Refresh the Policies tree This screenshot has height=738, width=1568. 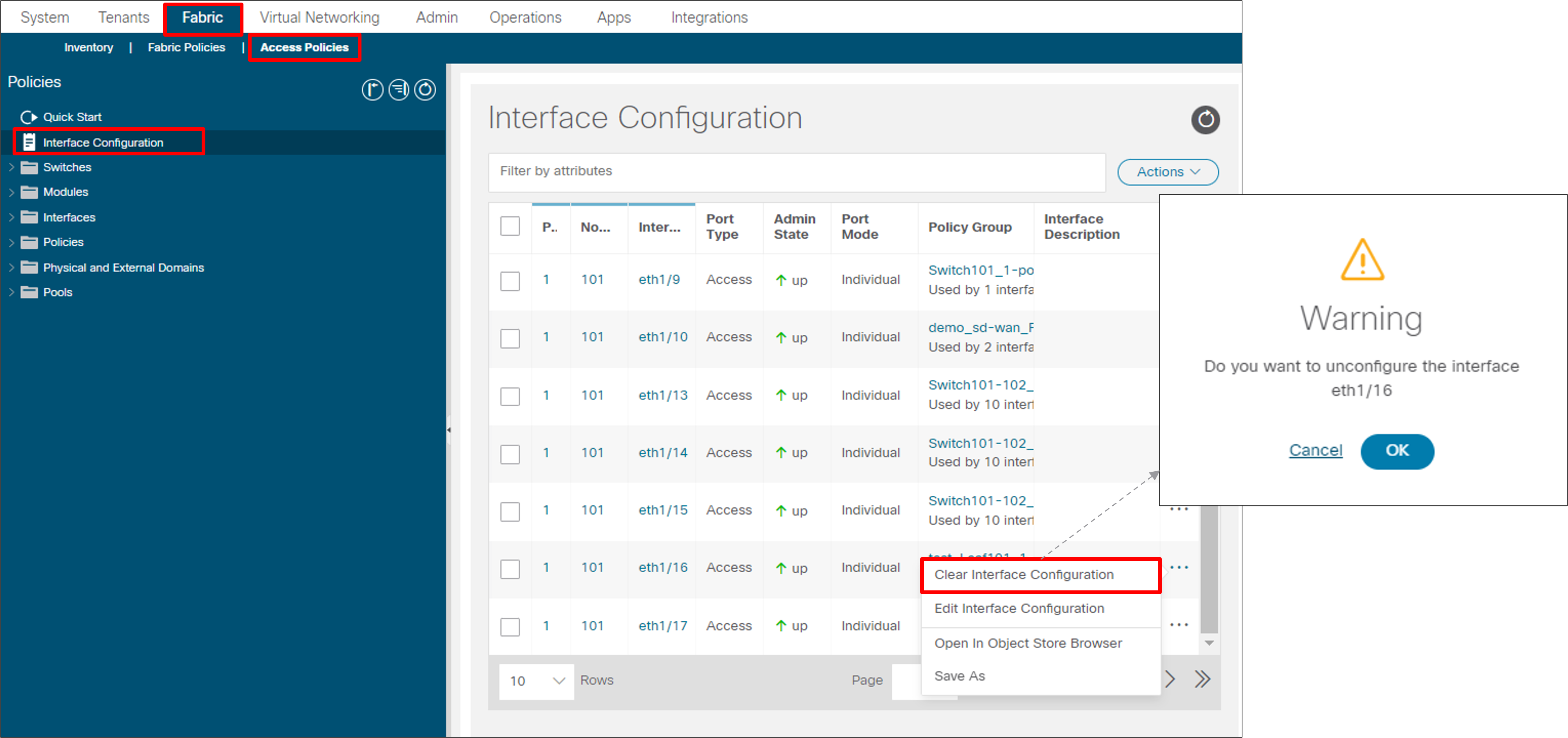(425, 90)
